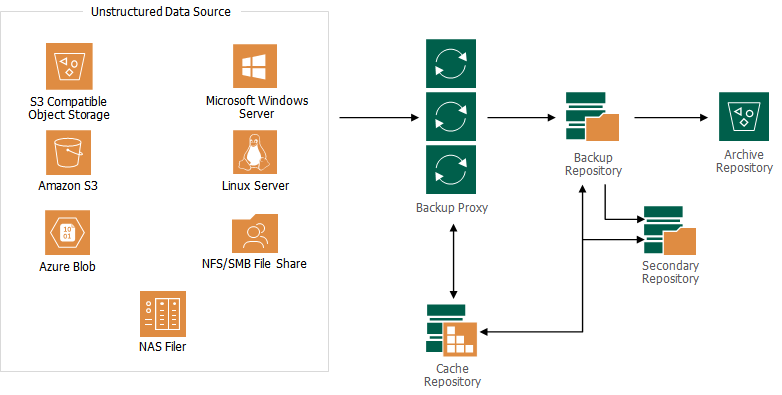Select the Amazon S3 bucket icon
The height and width of the screenshot is (395, 782).
tap(68, 153)
